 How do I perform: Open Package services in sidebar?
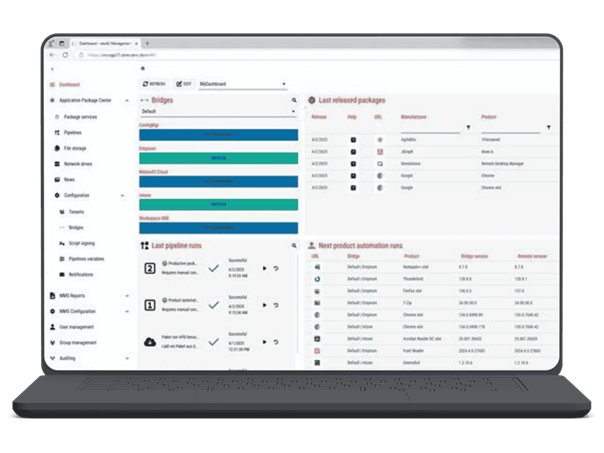[x=76, y=117]
